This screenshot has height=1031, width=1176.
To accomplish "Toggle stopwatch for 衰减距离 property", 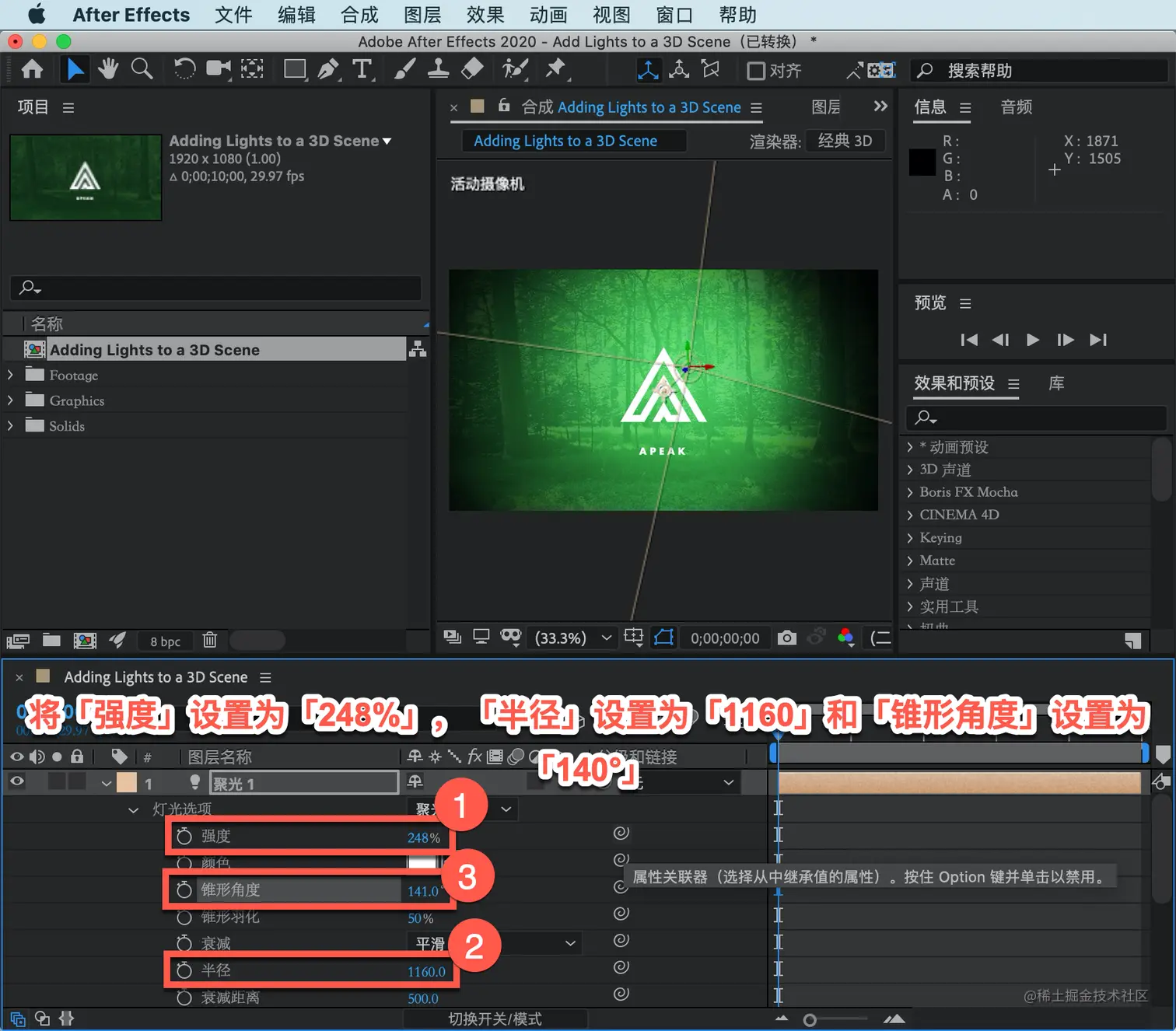I will coord(184,998).
